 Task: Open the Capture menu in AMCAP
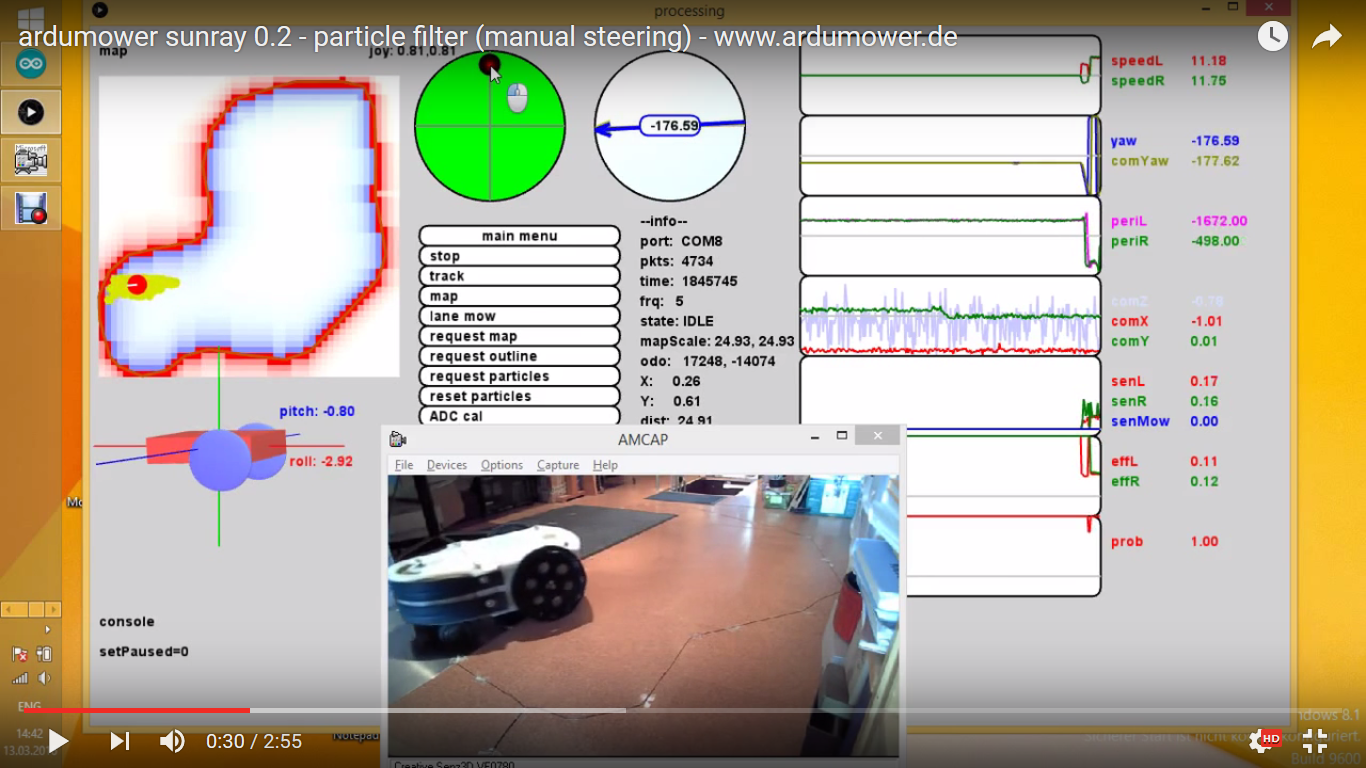[x=558, y=465]
